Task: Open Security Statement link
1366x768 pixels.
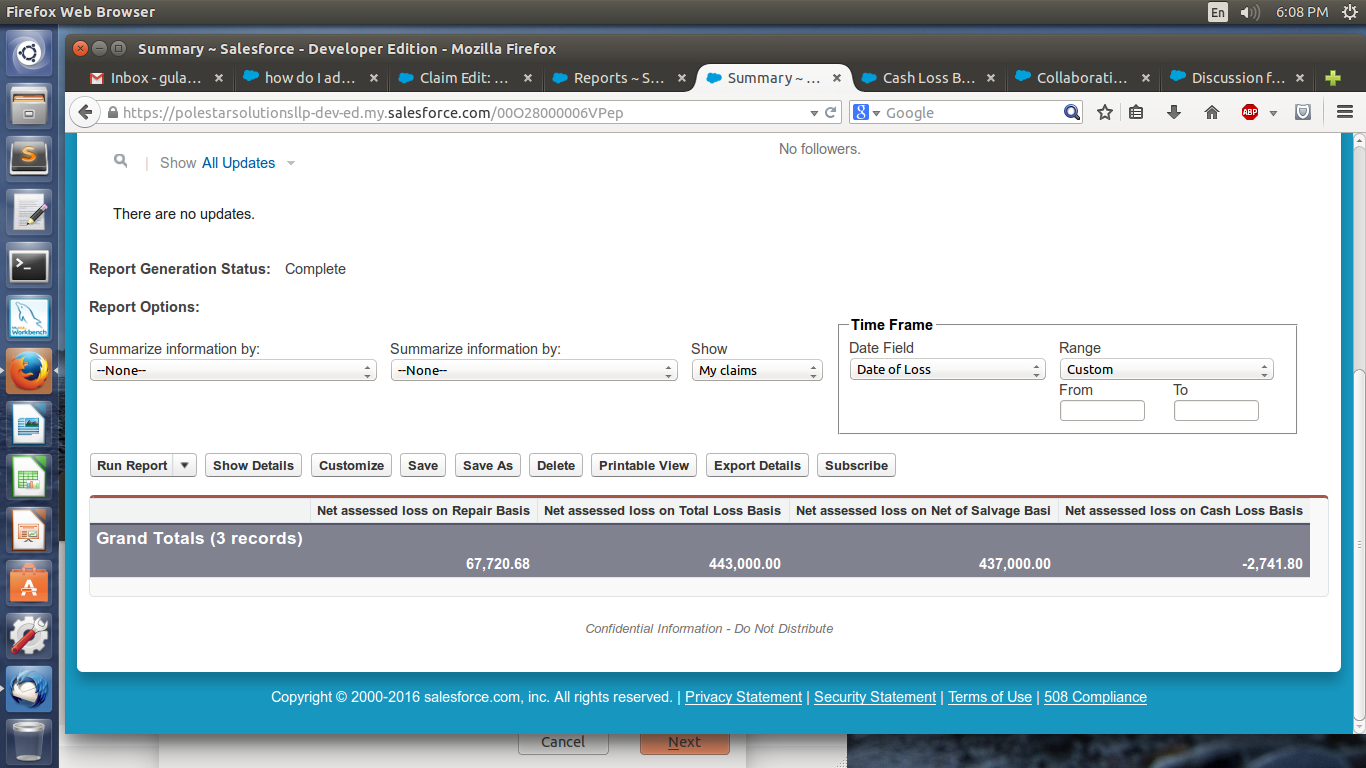Action: (x=875, y=697)
